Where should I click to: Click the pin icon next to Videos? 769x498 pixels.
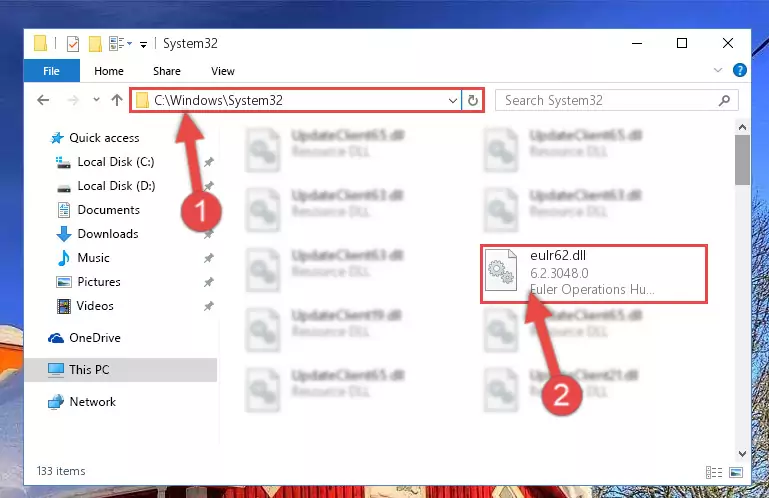209,306
